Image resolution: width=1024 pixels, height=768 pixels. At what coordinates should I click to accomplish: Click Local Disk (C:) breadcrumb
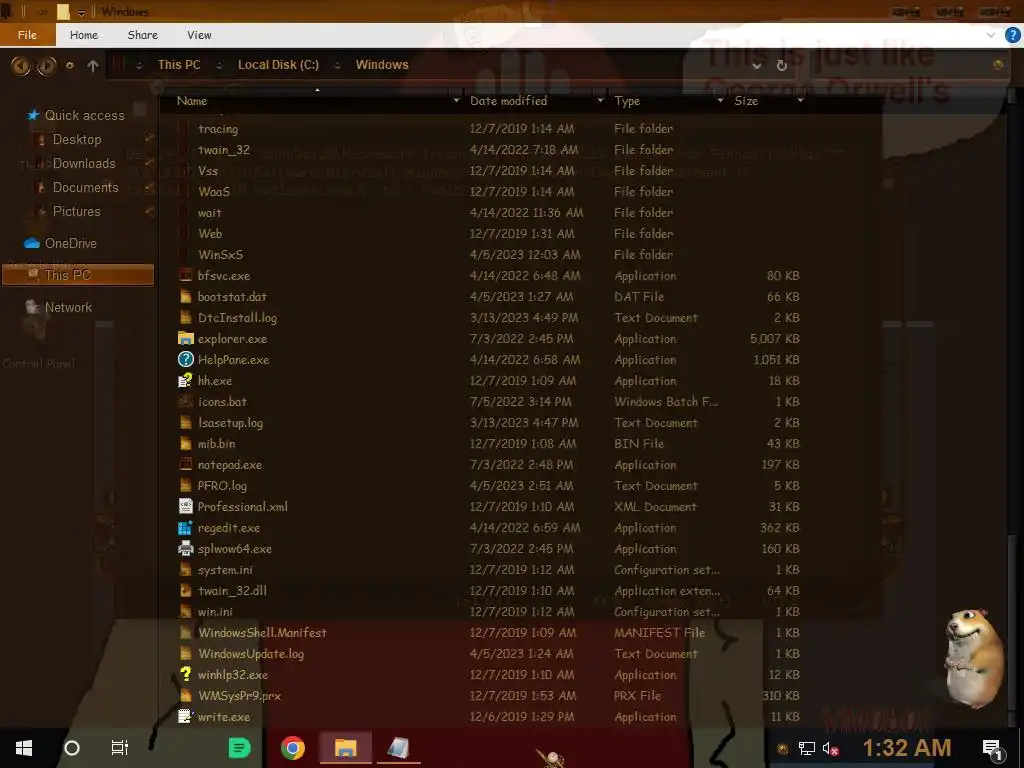[278, 65]
